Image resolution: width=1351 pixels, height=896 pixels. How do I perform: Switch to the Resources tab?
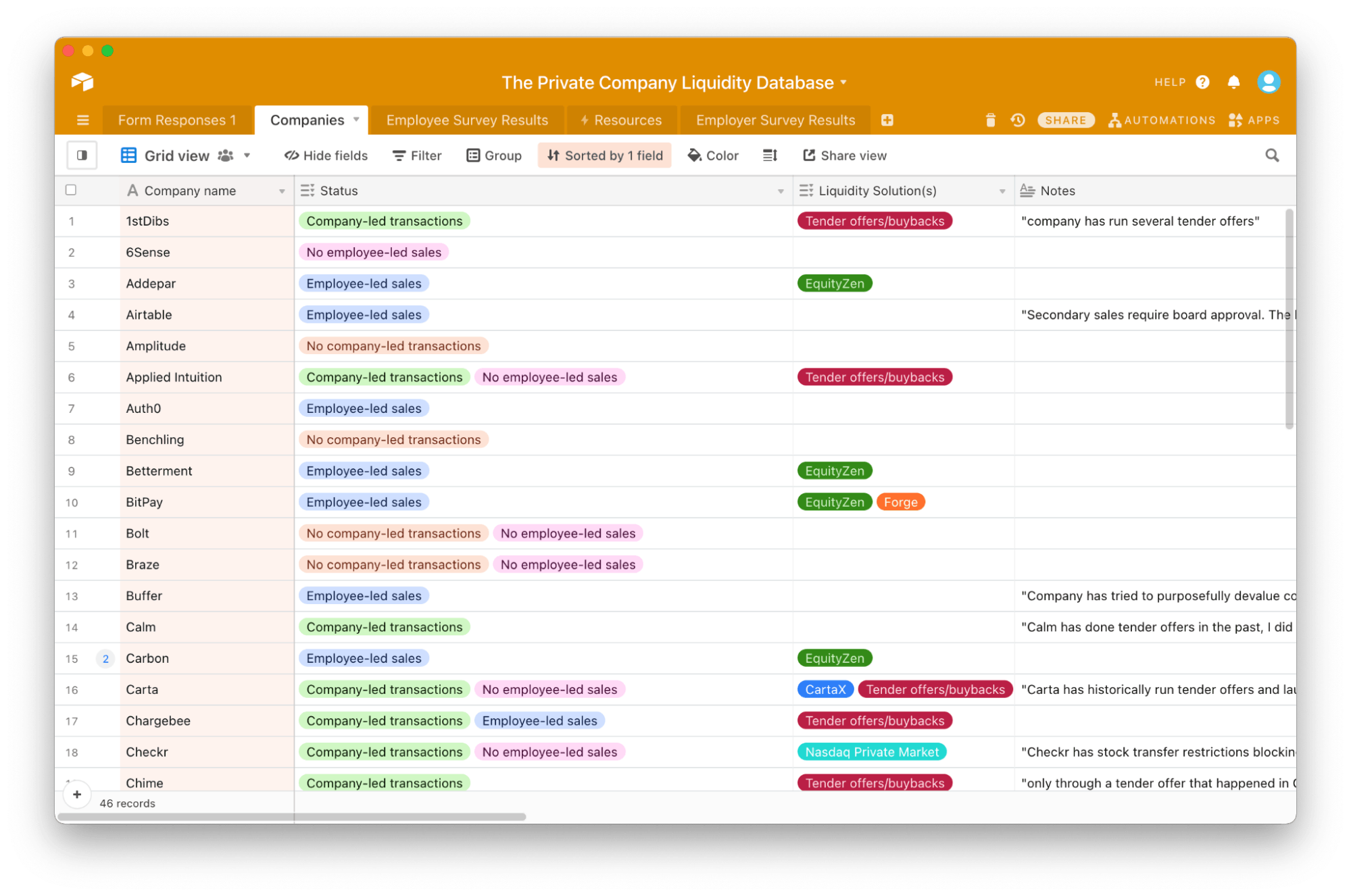pos(620,120)
